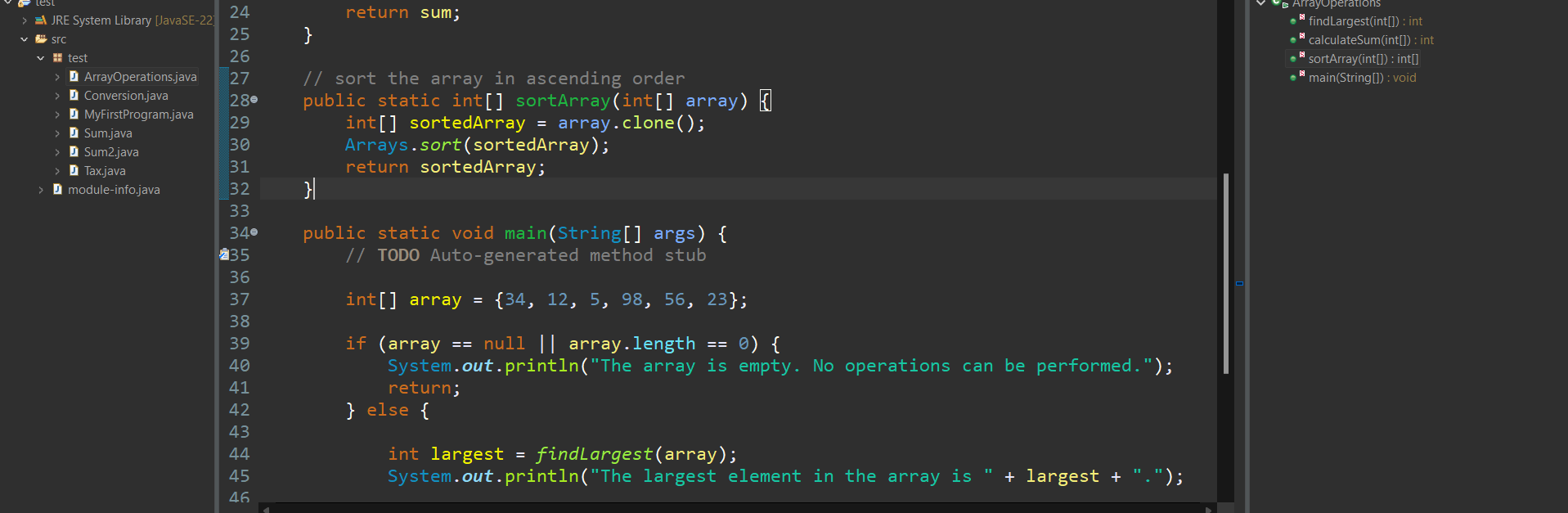Open module-info.java file
Image resolution: width=1568 pixels, height=513 pixels.
pos(114,190)
